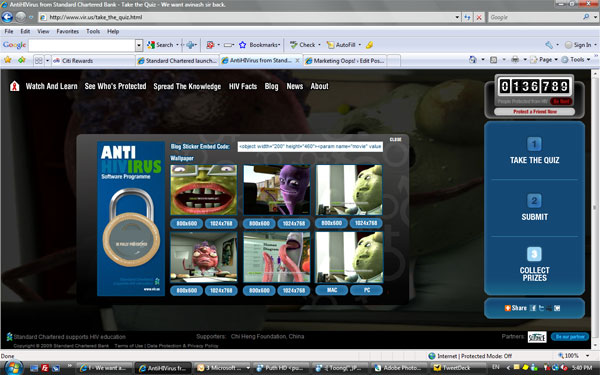Click the About nav link

tap(320, 86)
